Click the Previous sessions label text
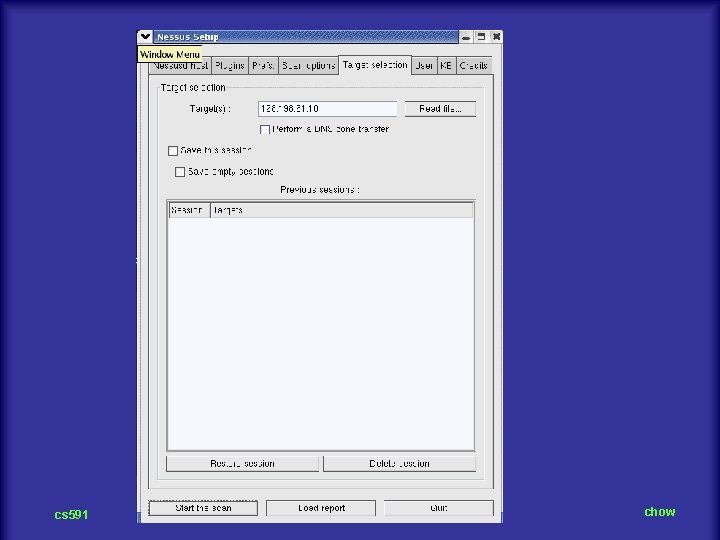720x540 pixels. click(320, 190)
